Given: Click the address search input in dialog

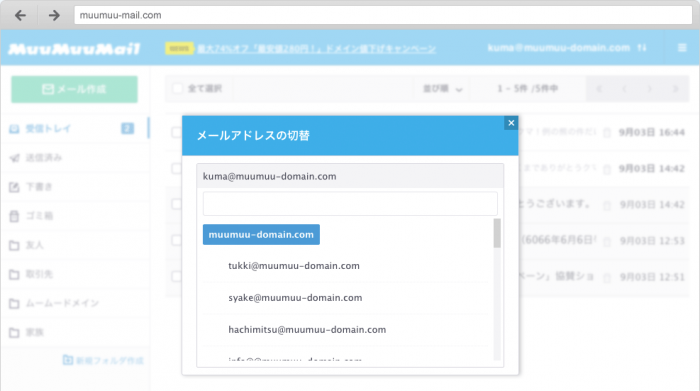Looking at the screenshot, I should (350, 204).
